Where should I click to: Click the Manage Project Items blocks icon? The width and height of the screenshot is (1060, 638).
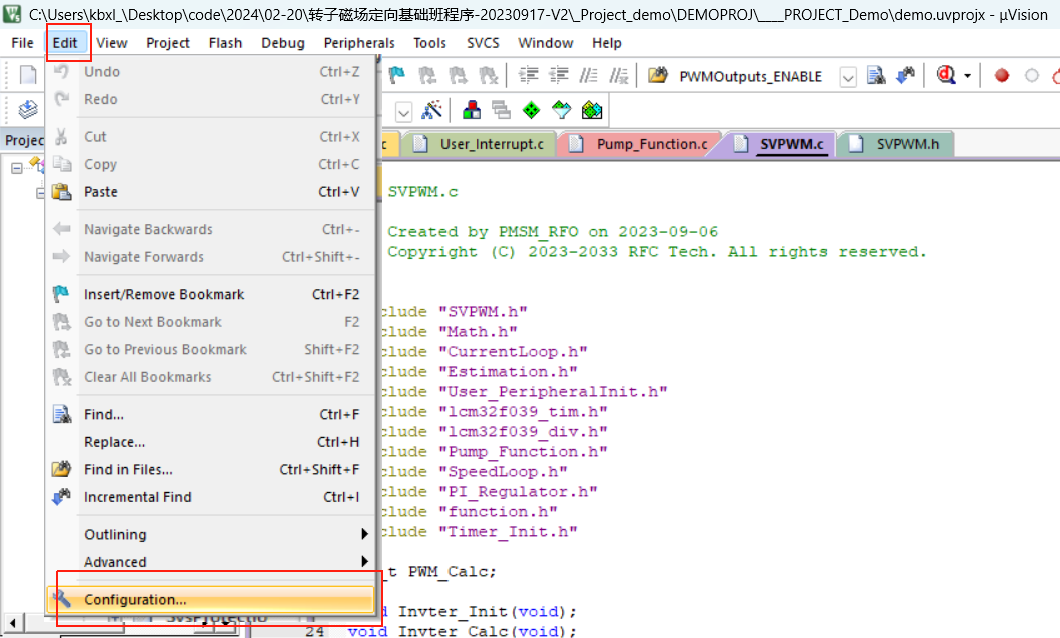point(472,110)
